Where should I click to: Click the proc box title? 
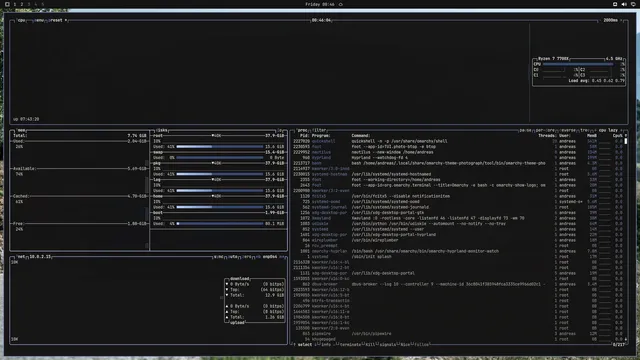302,130
